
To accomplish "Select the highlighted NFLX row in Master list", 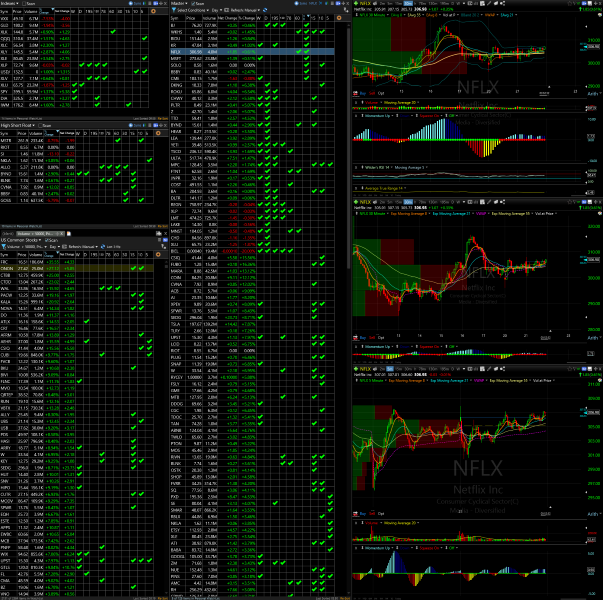I will click(x=252, y=51).
